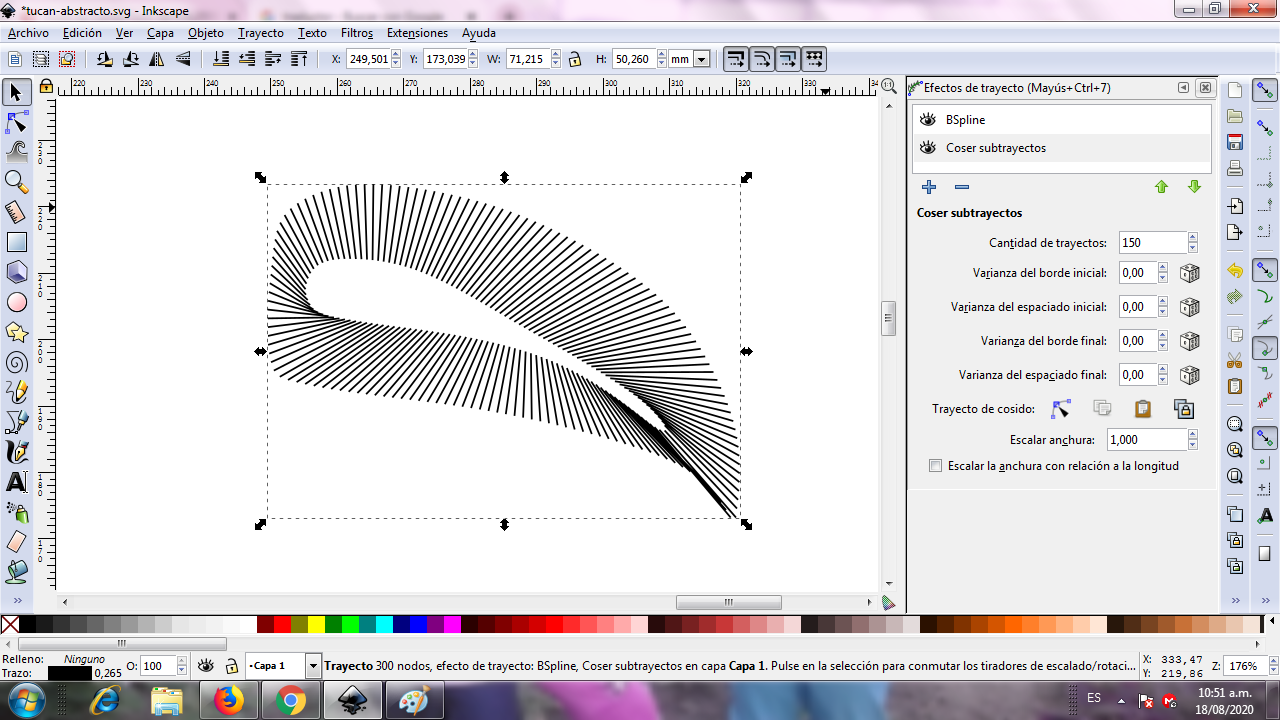The width and height of the screenshot is (1280, 720).
Task: Select the Zoom magnifier tool
Action: pyautogui.click(x=16, y=182)
